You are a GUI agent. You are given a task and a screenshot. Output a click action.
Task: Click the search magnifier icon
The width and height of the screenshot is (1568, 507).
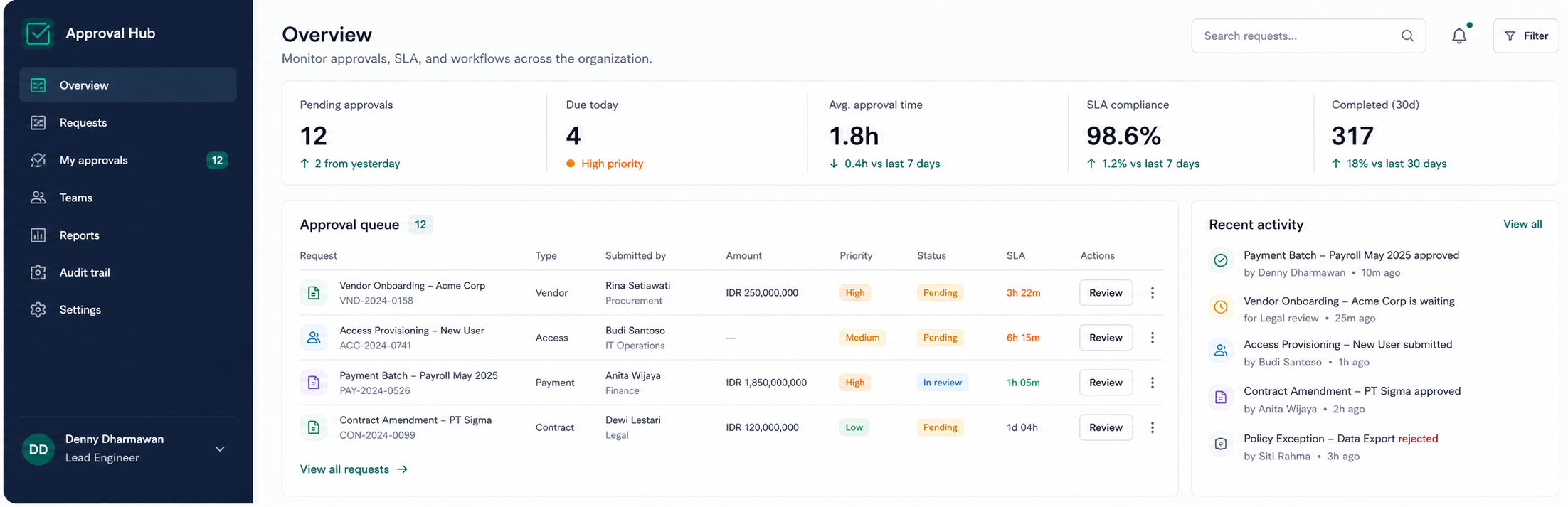tap(1407, 36)
